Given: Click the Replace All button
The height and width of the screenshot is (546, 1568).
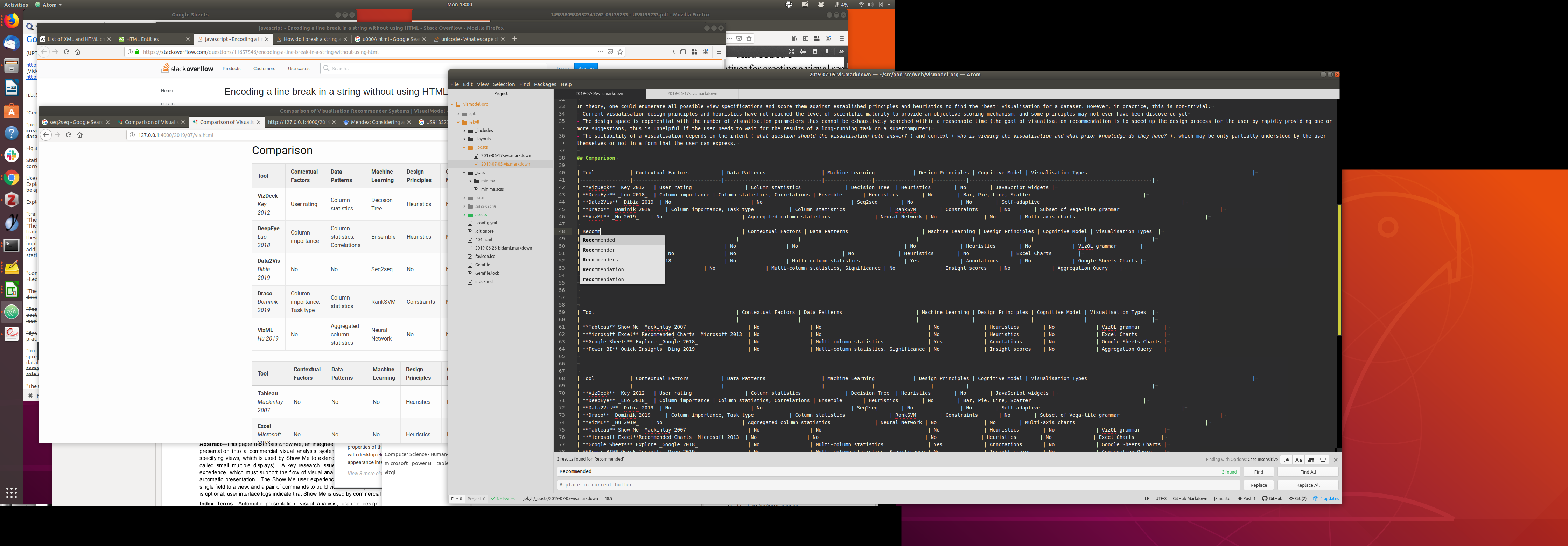Looking at the screenshot, I should coord(1308,485).
